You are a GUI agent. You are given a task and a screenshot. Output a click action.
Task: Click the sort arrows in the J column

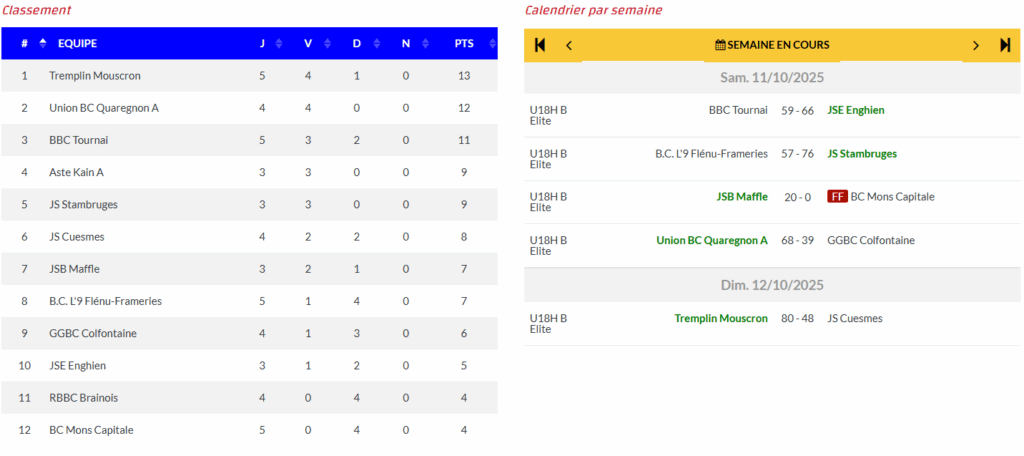pyautogui.click(x=279, y=43)
